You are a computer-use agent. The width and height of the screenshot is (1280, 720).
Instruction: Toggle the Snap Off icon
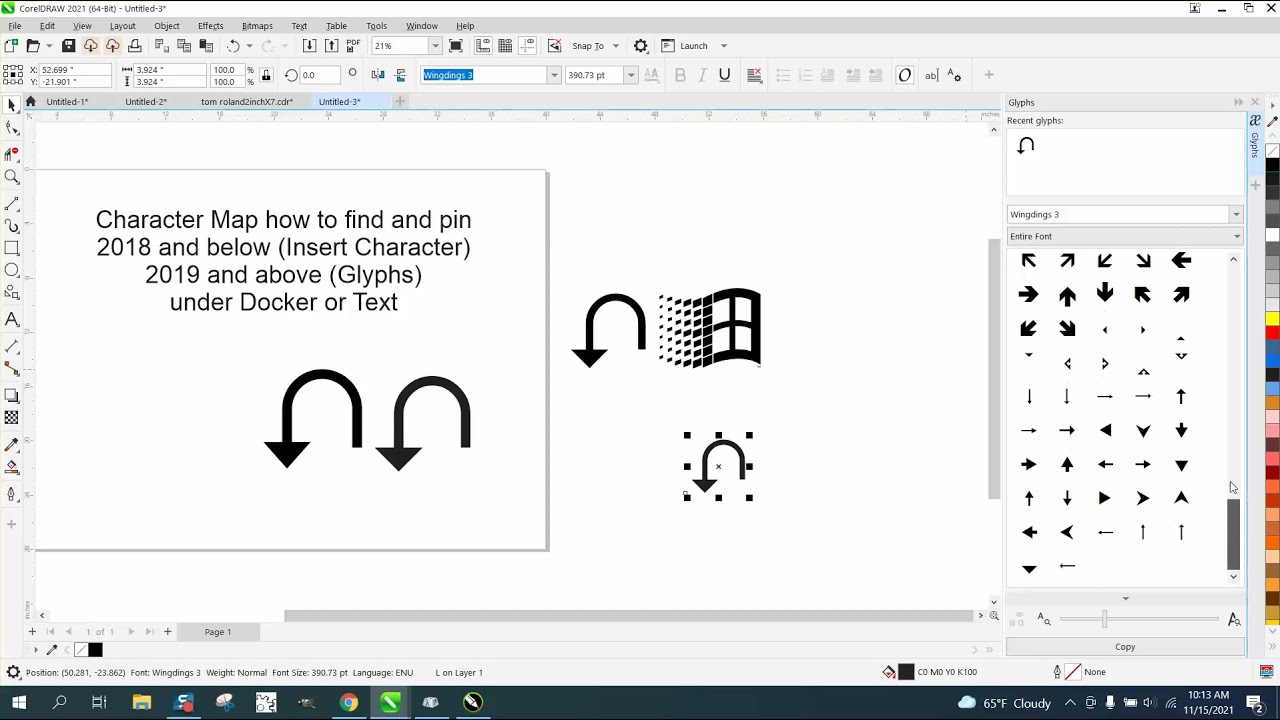tap(554, 46)
